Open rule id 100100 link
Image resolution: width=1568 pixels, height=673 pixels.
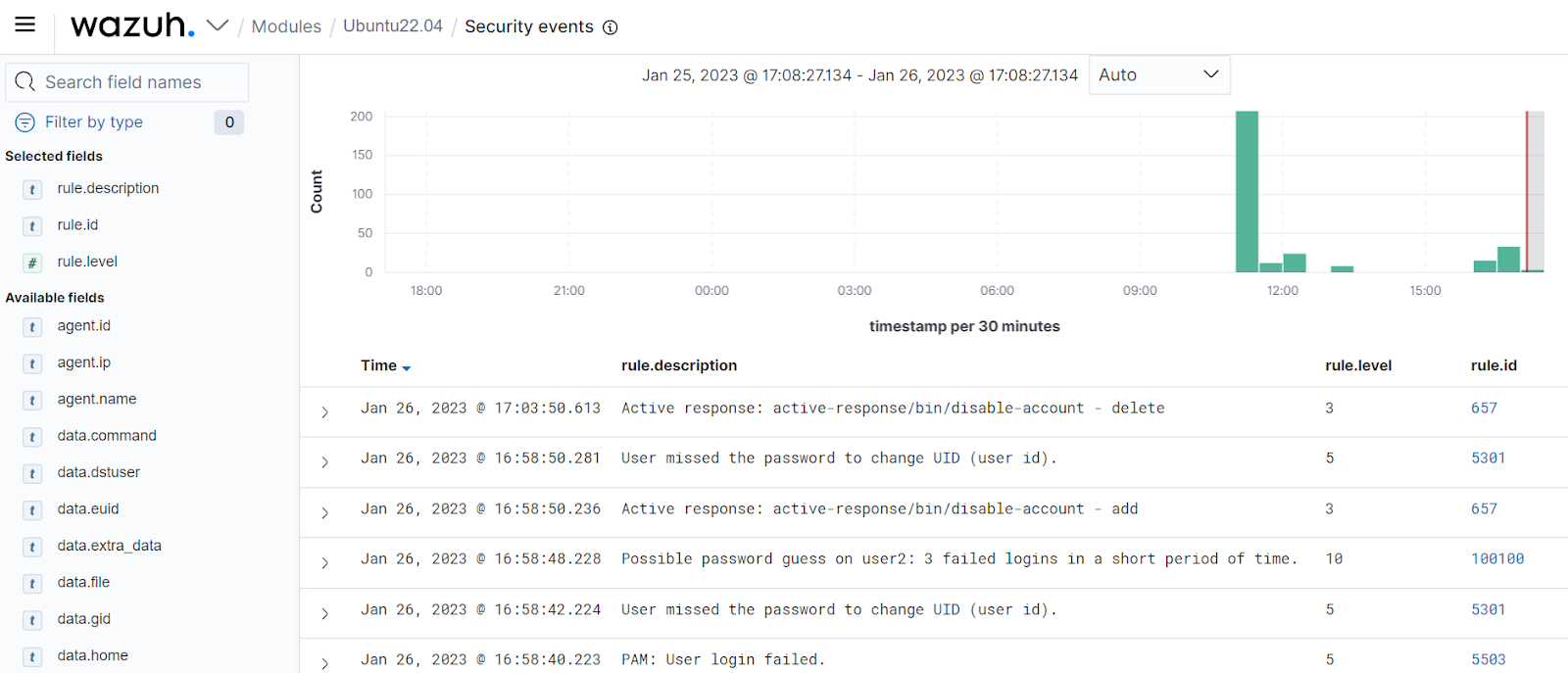(x=1497, y=559)
